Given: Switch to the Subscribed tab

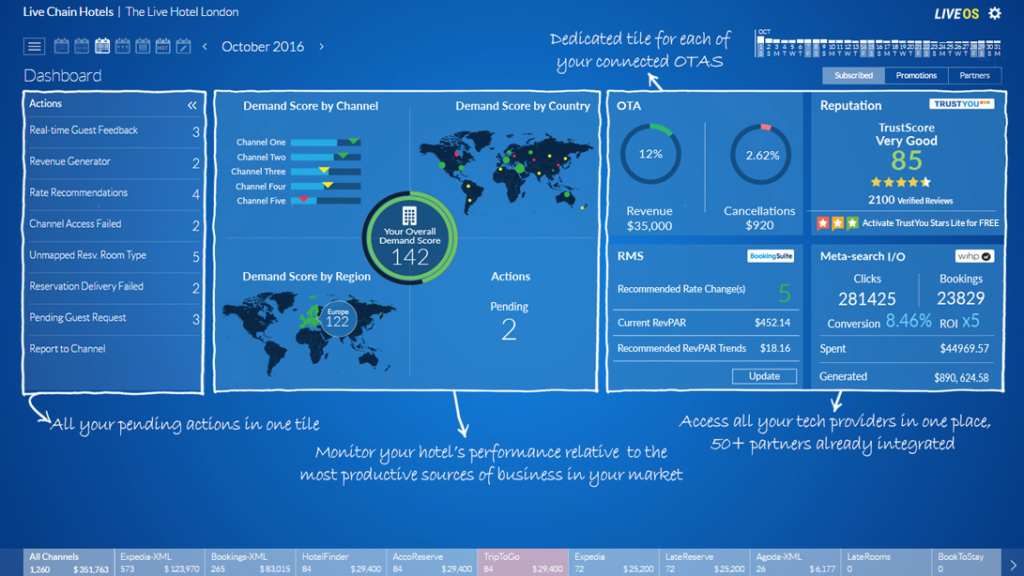Looking at the screenshot, I should click(854, 75).
